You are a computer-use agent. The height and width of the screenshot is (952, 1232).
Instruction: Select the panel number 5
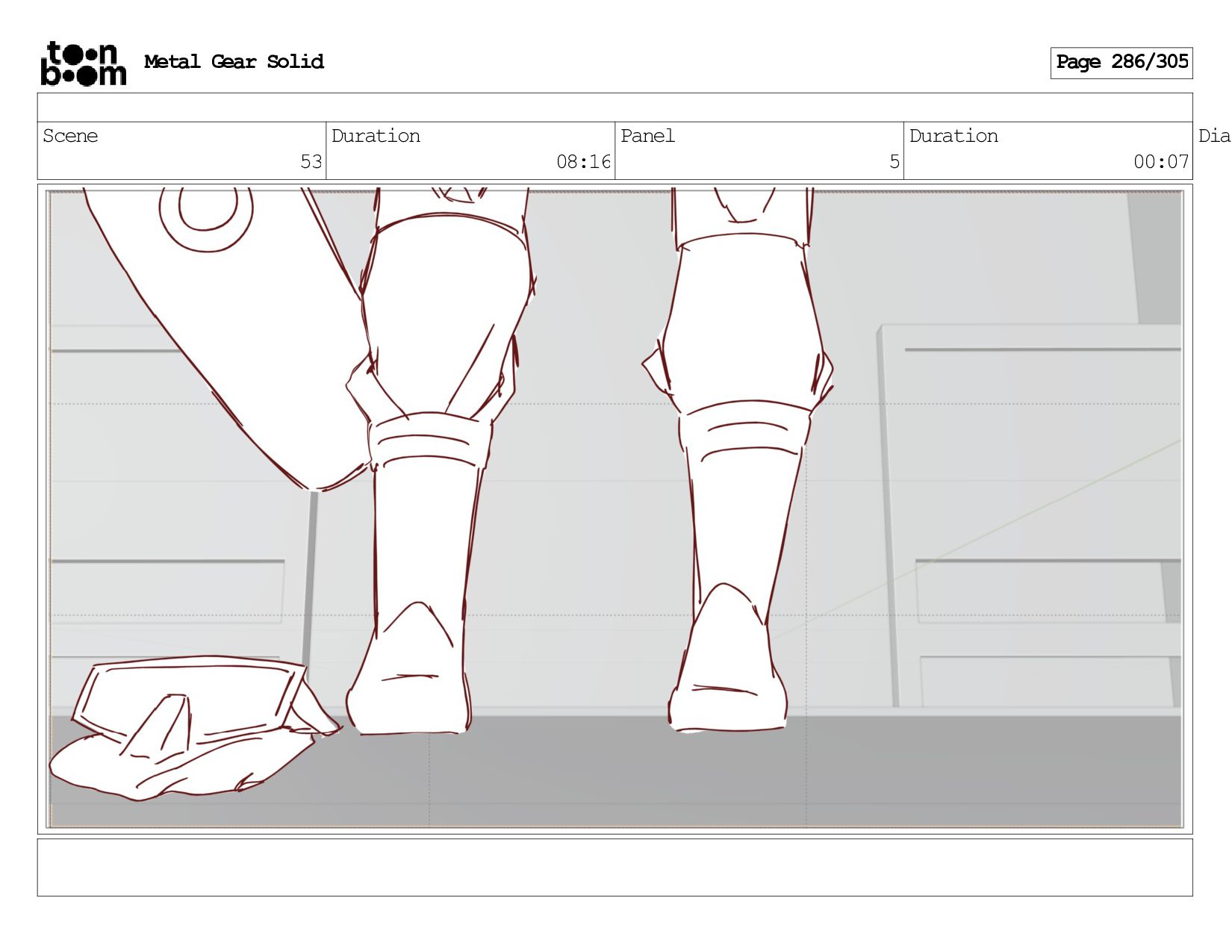pos(895,162)
